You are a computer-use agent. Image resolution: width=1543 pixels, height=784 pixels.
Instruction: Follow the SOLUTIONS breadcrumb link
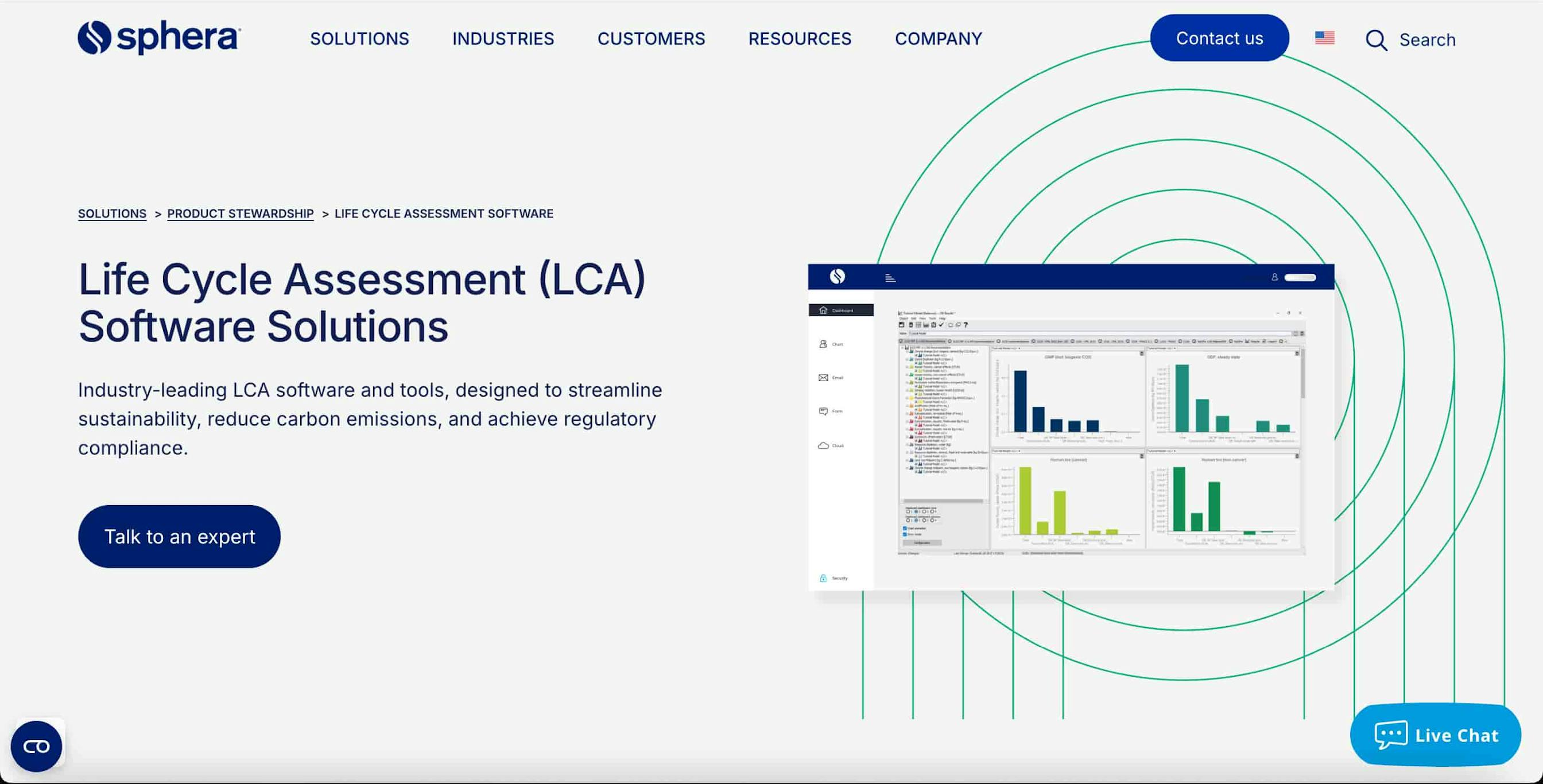pyautogui.click(x=112, y=214)
